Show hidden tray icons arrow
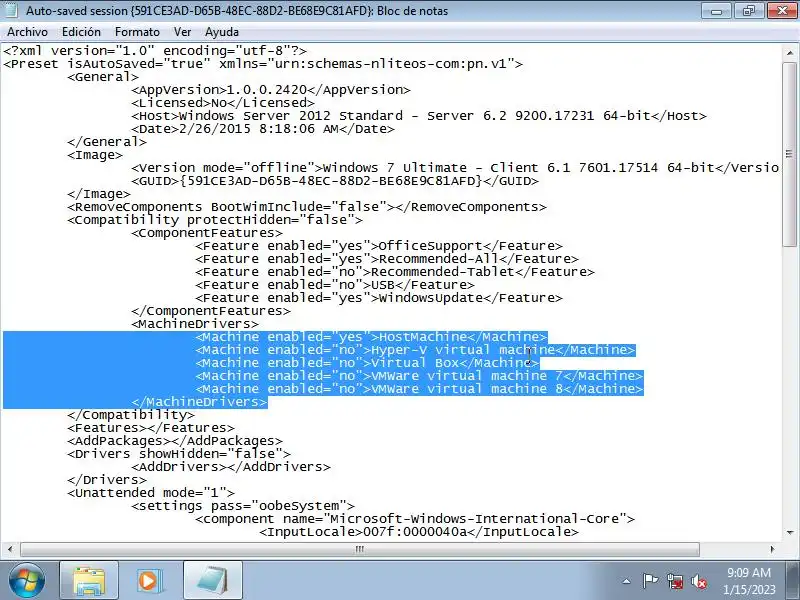 (x=627, y=581)
